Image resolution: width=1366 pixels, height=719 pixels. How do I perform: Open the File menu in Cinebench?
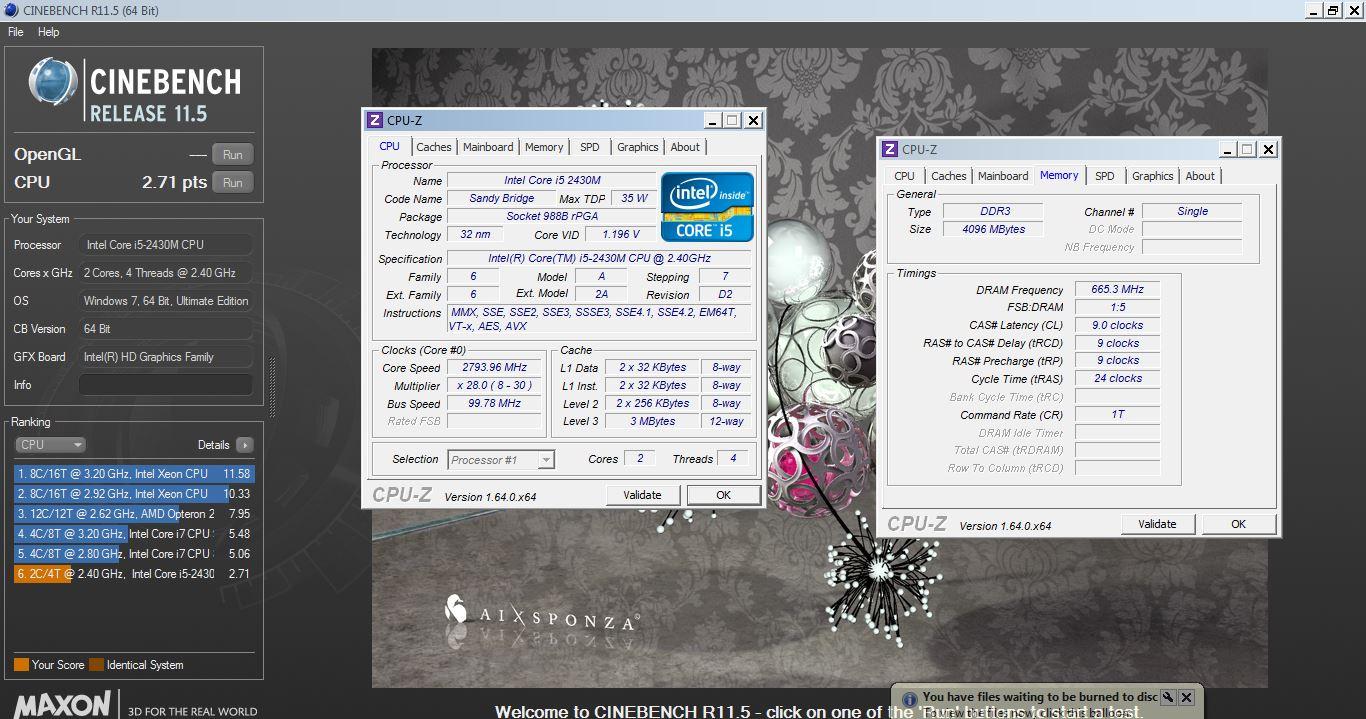coord(16,32)
